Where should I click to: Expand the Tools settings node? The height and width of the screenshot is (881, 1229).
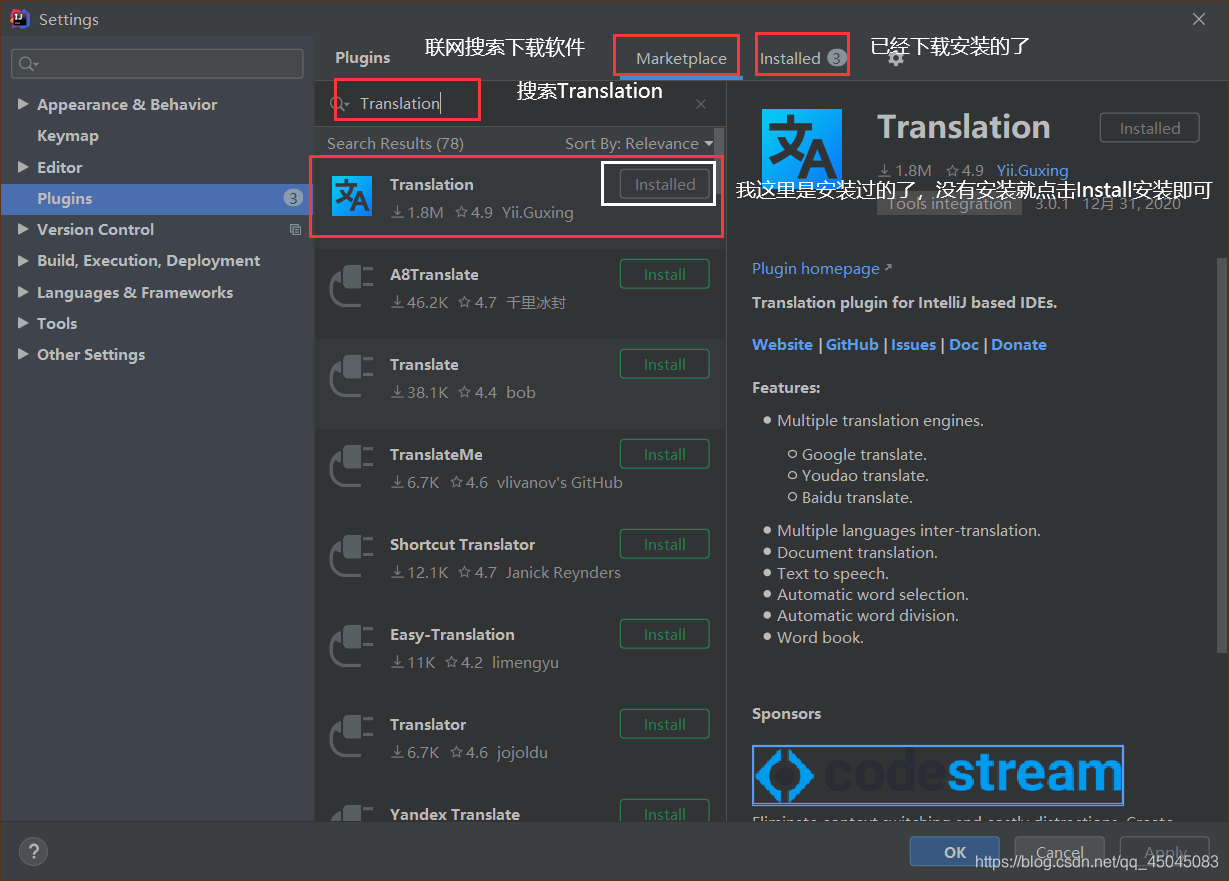(23, 324)
